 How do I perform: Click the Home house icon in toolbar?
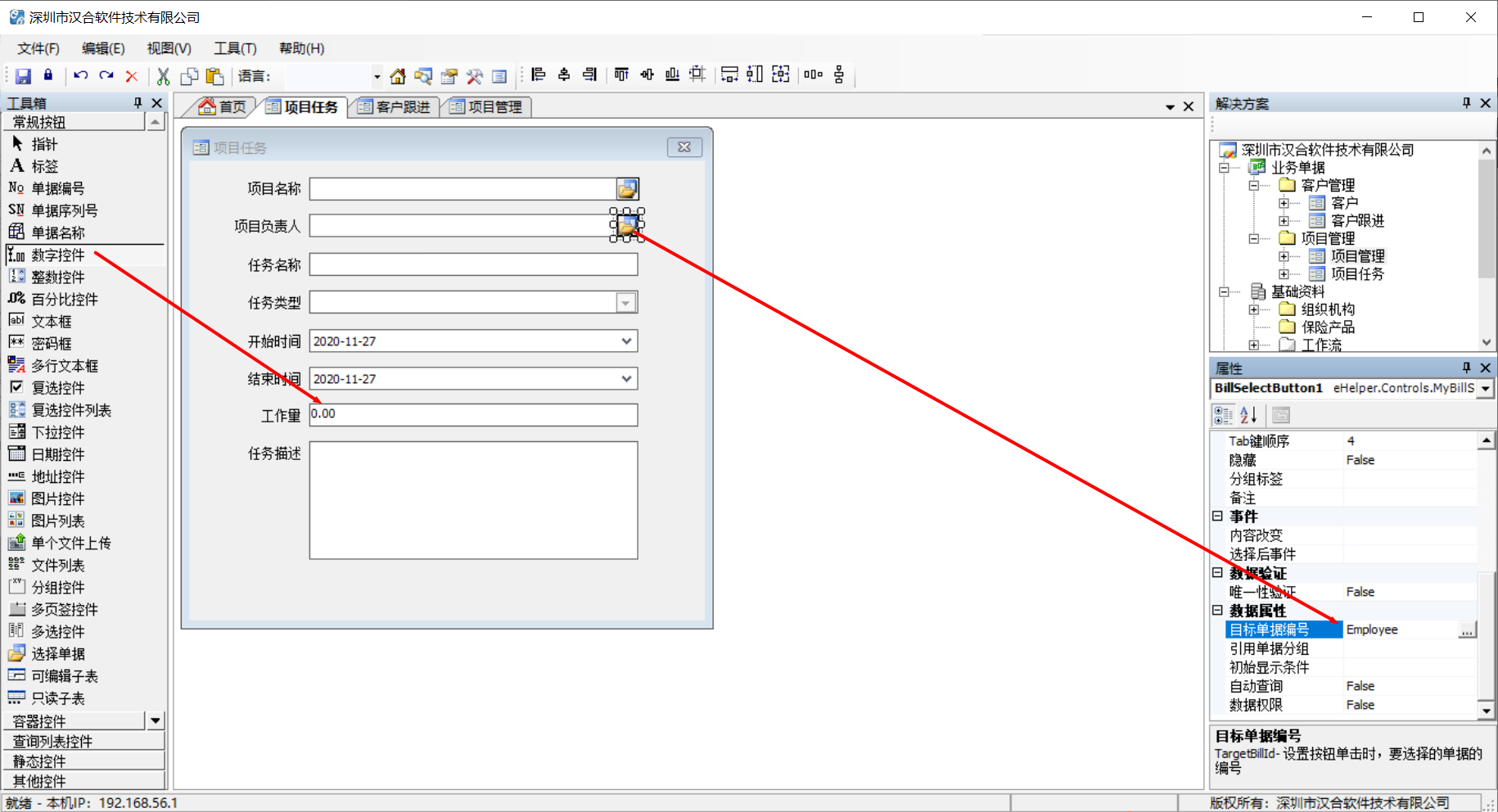(x=398, y=76)
